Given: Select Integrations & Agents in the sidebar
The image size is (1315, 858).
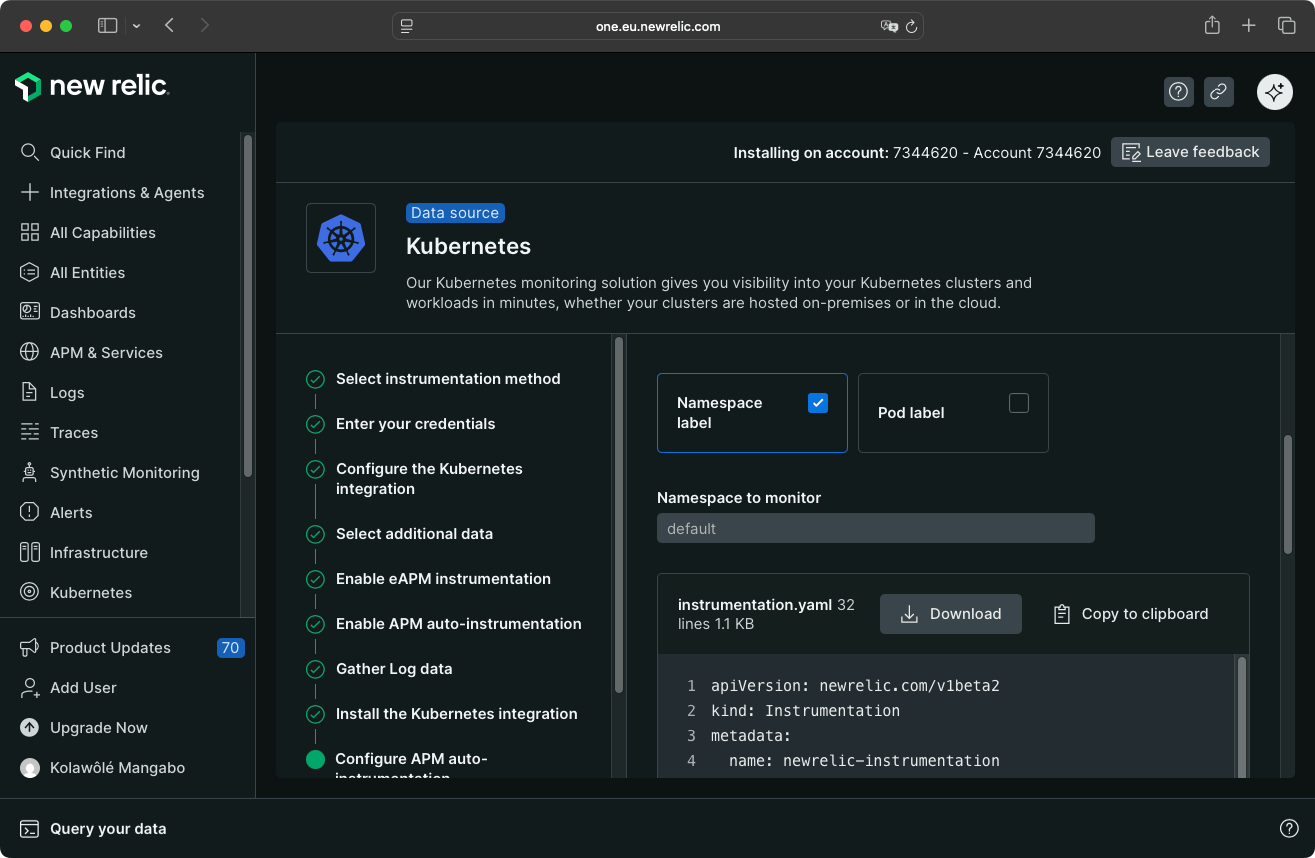Looking at the screenshot, I should tap(127, 192).
